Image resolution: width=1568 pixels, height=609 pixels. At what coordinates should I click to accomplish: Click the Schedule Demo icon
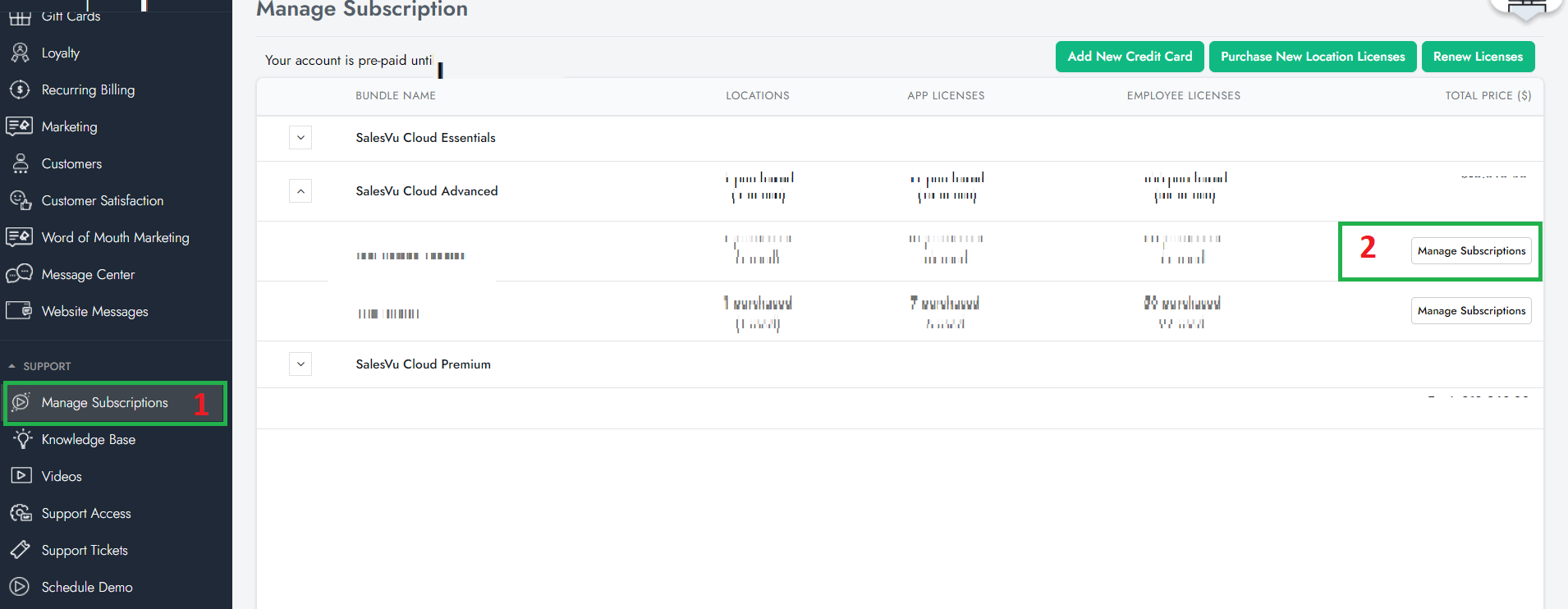[20, 587]
